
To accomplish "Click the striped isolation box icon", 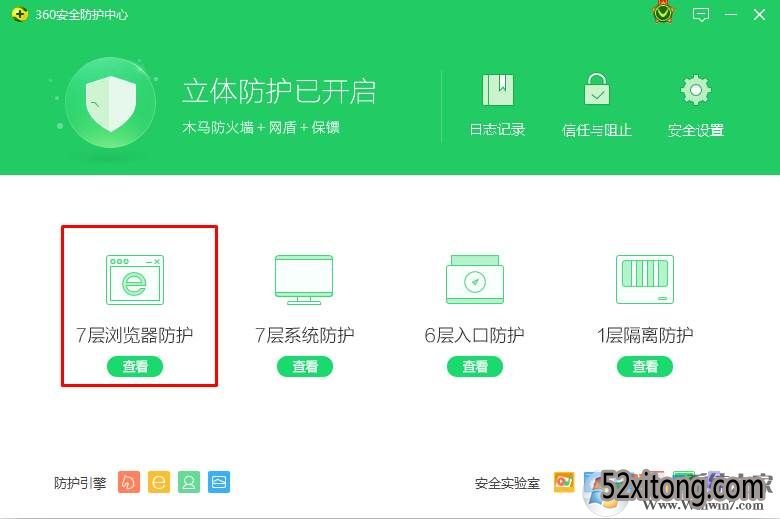I will [x=645, y=279].
